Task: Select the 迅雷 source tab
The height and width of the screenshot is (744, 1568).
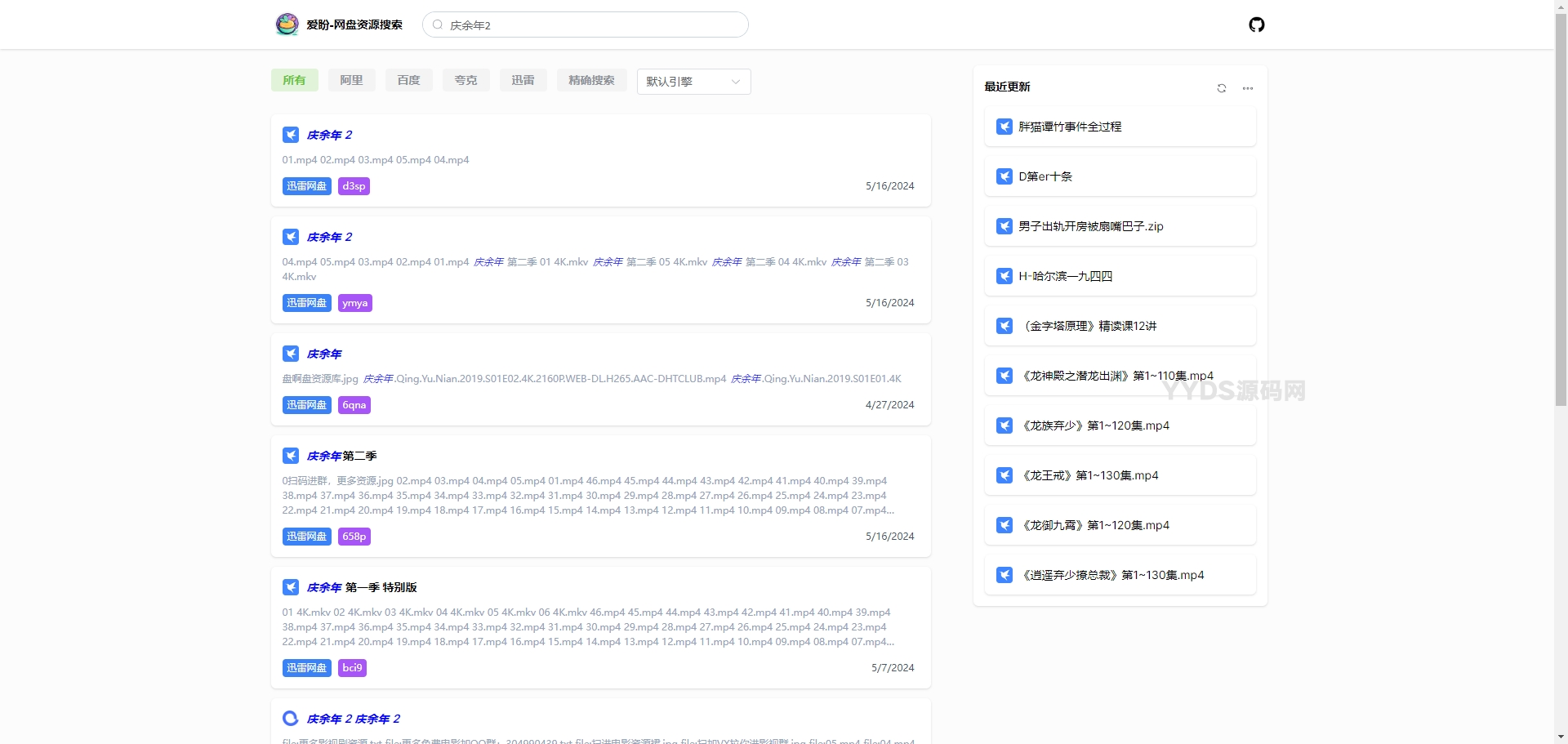Action: tap(523, 80)
